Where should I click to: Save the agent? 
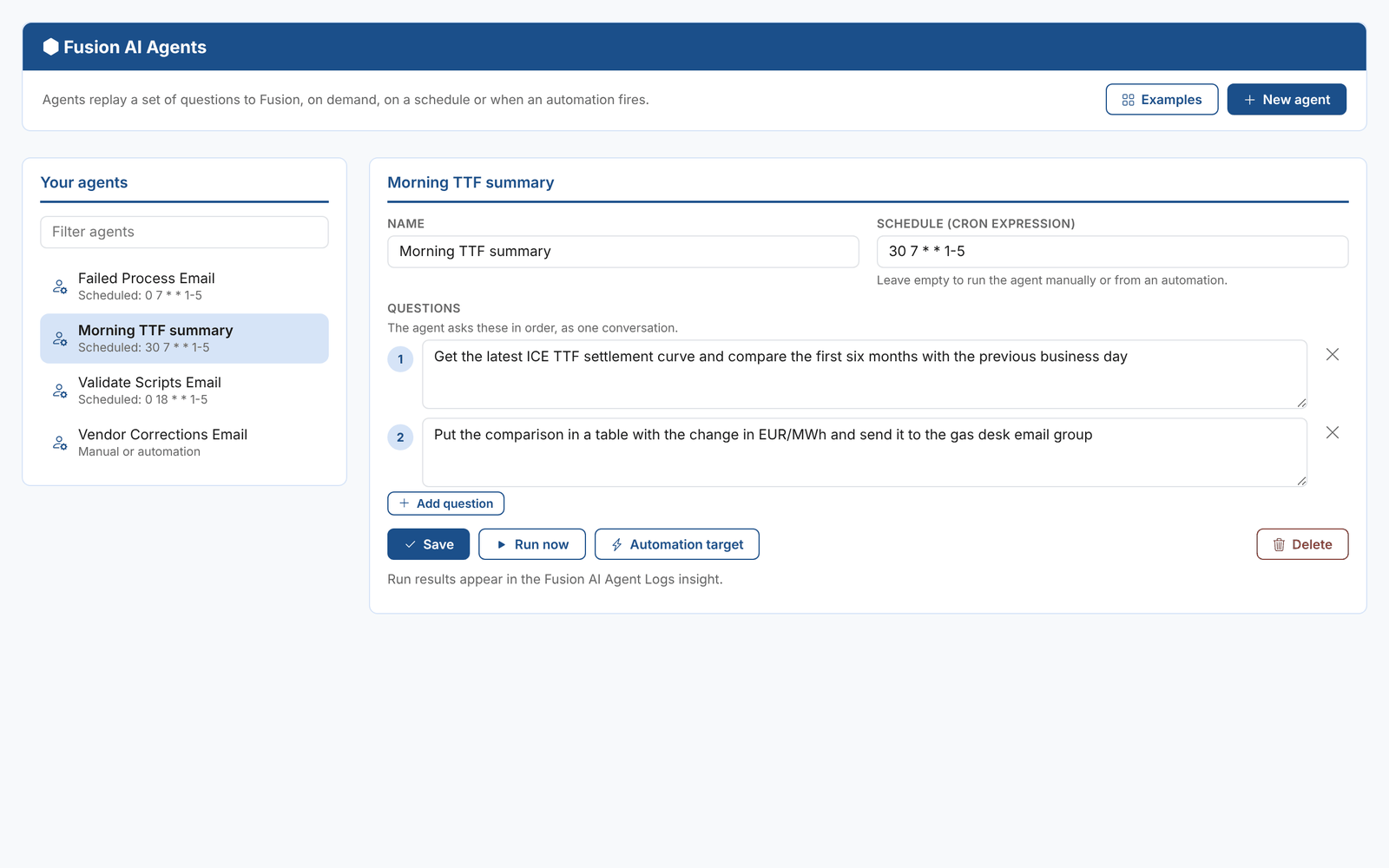(x=428, y=544)
